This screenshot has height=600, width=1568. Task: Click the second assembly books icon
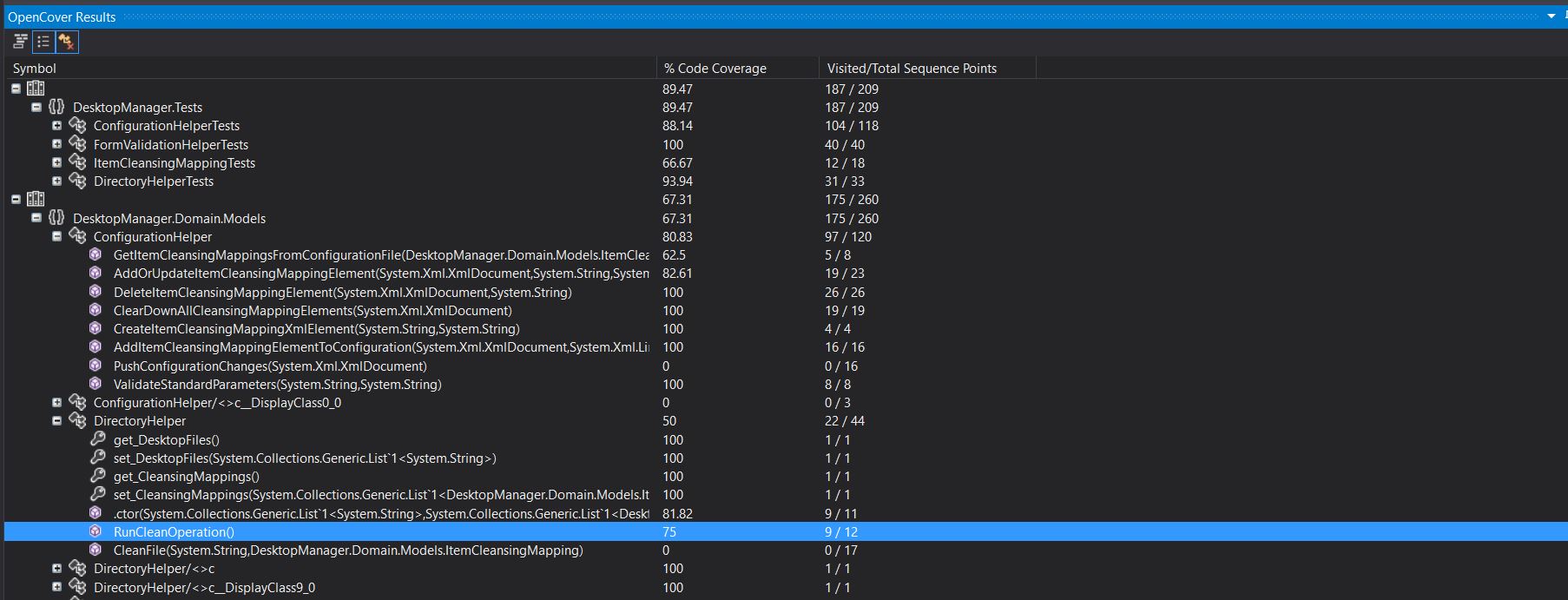tap(36, 199)
